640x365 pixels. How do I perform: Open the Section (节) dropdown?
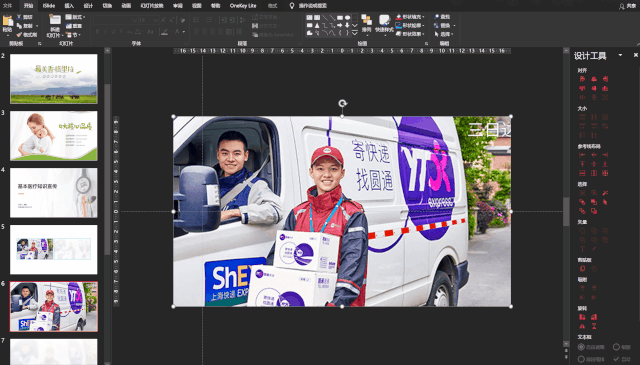pyautogui.click(x=74, y=35)
